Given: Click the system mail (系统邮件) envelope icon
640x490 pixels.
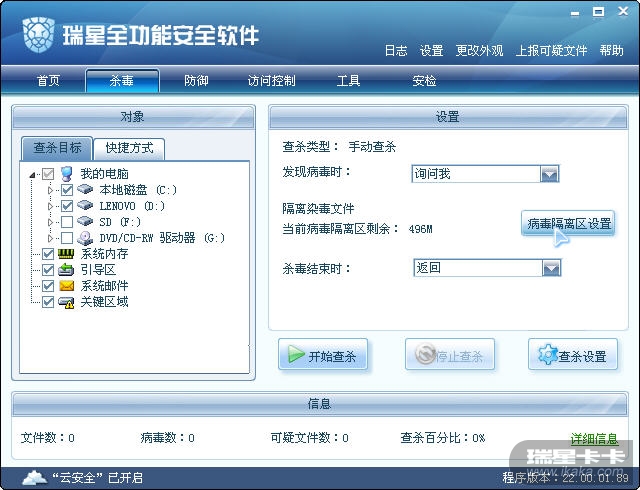Looking at the screenshot, I should click(x=66, y=285).
